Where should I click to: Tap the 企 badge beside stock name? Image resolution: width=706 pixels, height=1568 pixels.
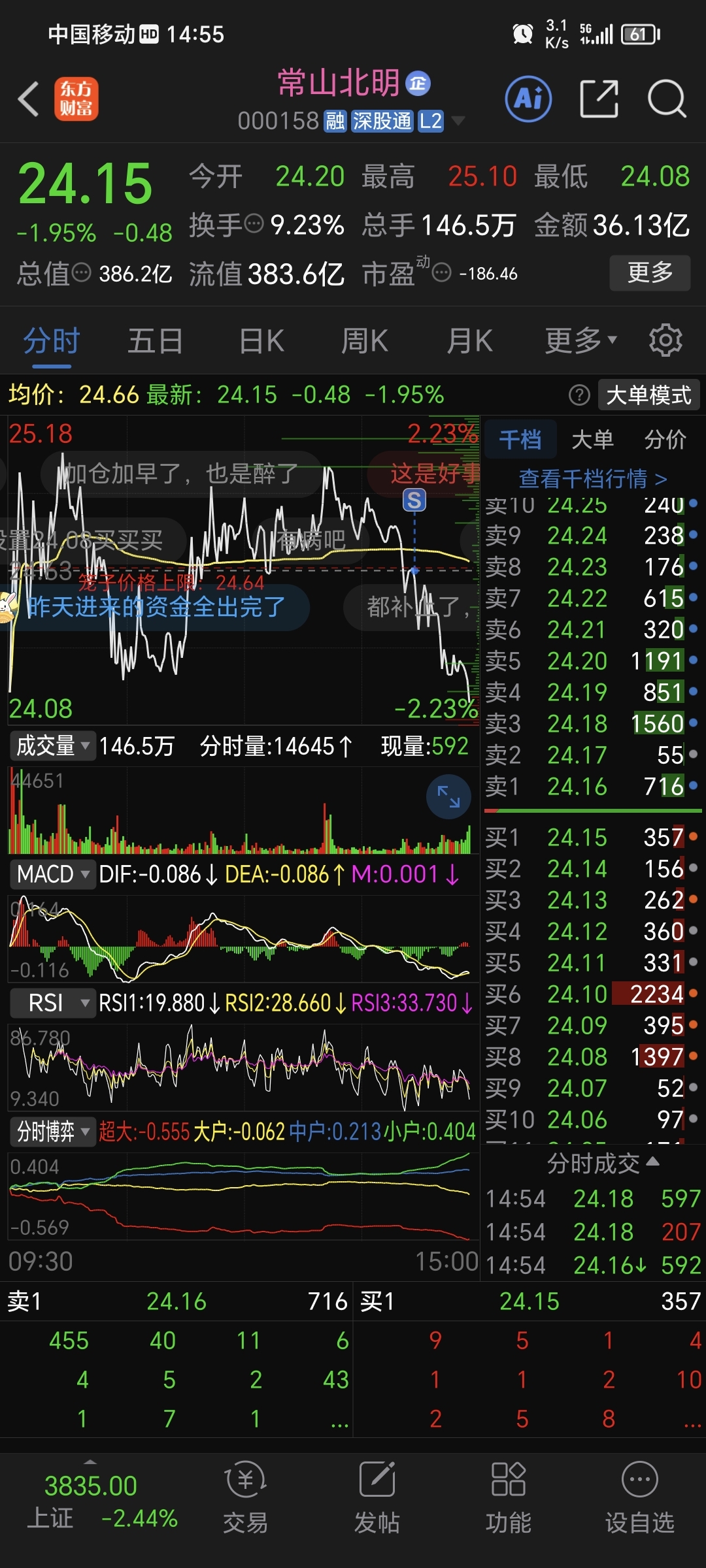(x=418, y=84)
